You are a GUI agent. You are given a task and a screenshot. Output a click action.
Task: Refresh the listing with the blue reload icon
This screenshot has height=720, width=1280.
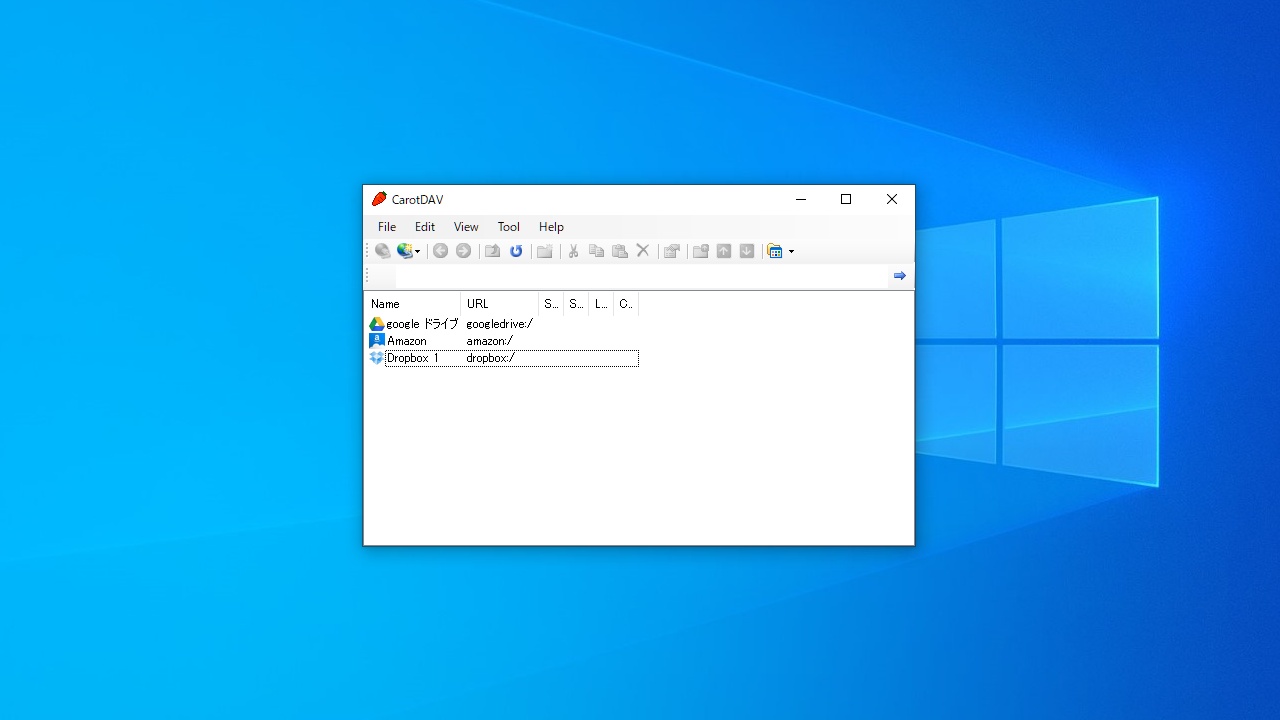click(x=516, y=251)
